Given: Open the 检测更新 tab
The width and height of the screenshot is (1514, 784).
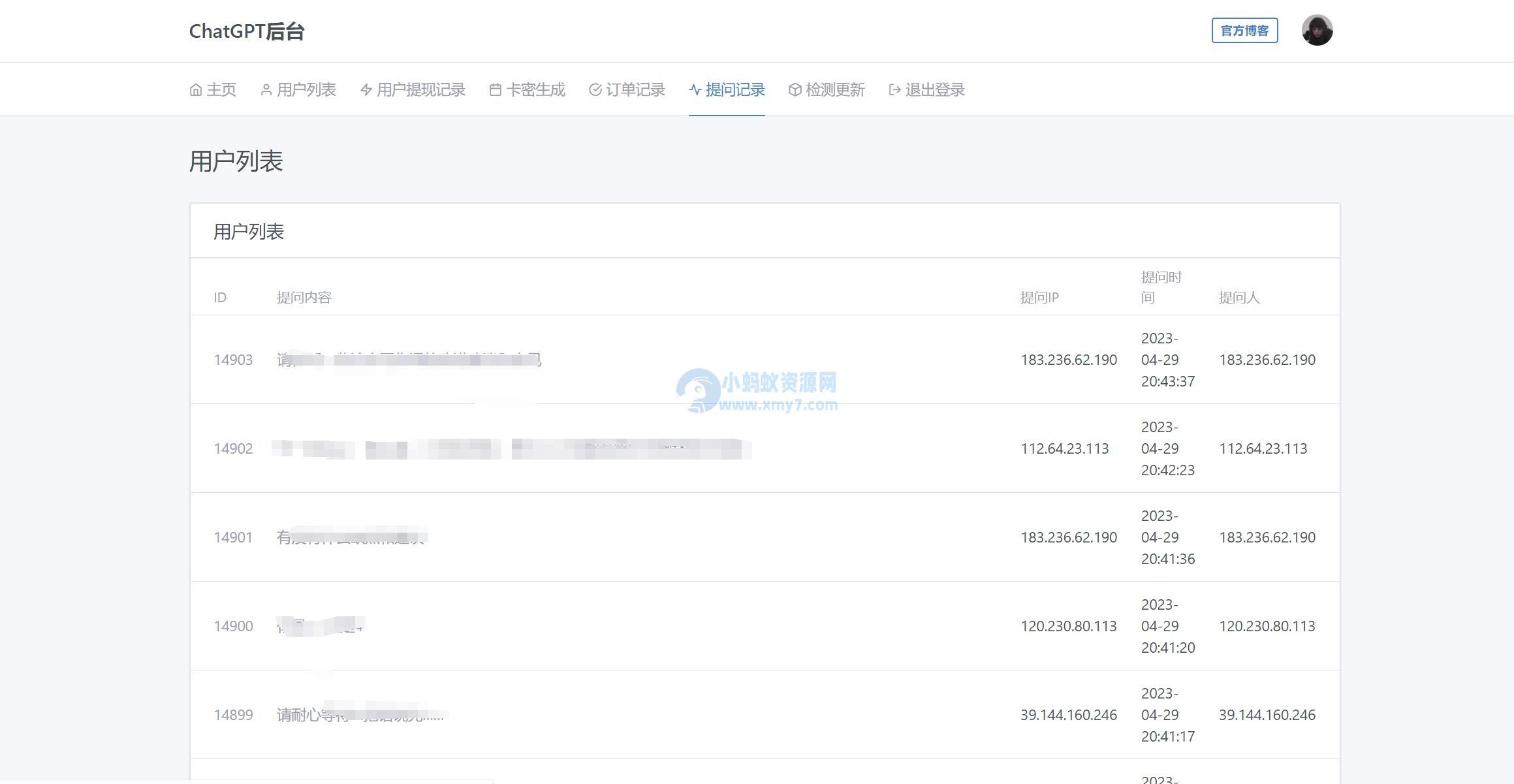Looking at the screenshot, I should 827,89.
